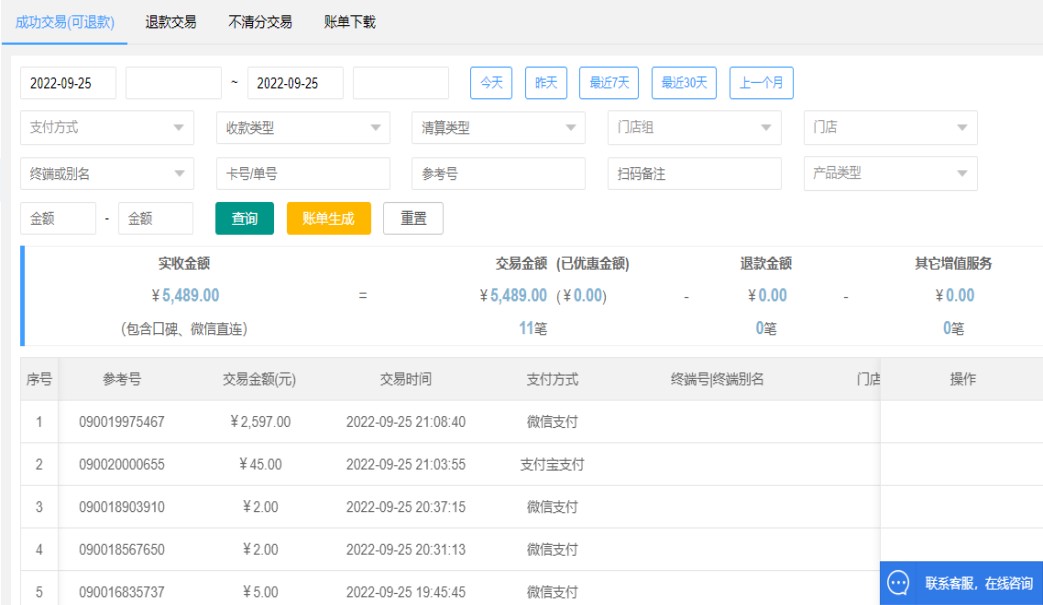Open the 门店 dropdown selector
1043x605 pixels.
coord(890,128)
